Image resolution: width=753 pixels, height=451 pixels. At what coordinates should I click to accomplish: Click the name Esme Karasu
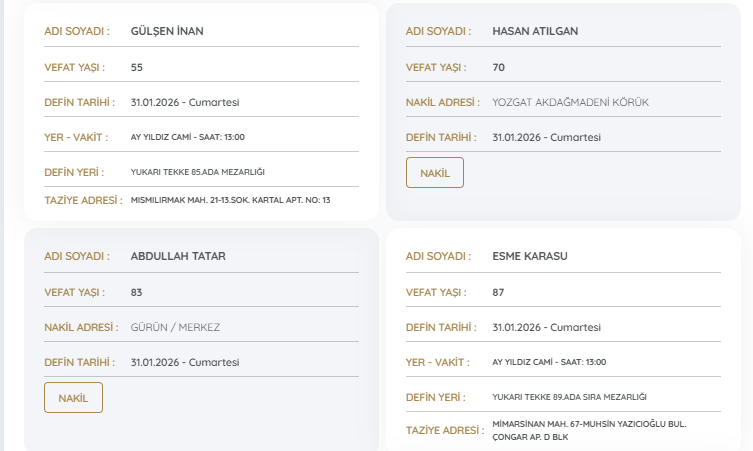(x=530, y=255)
